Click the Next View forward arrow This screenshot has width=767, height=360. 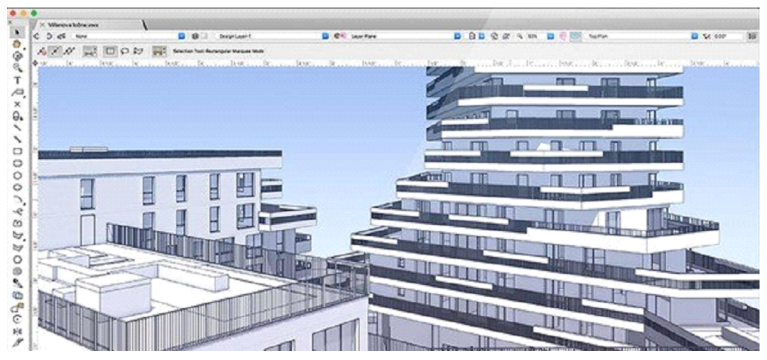[x=49, y=36]
